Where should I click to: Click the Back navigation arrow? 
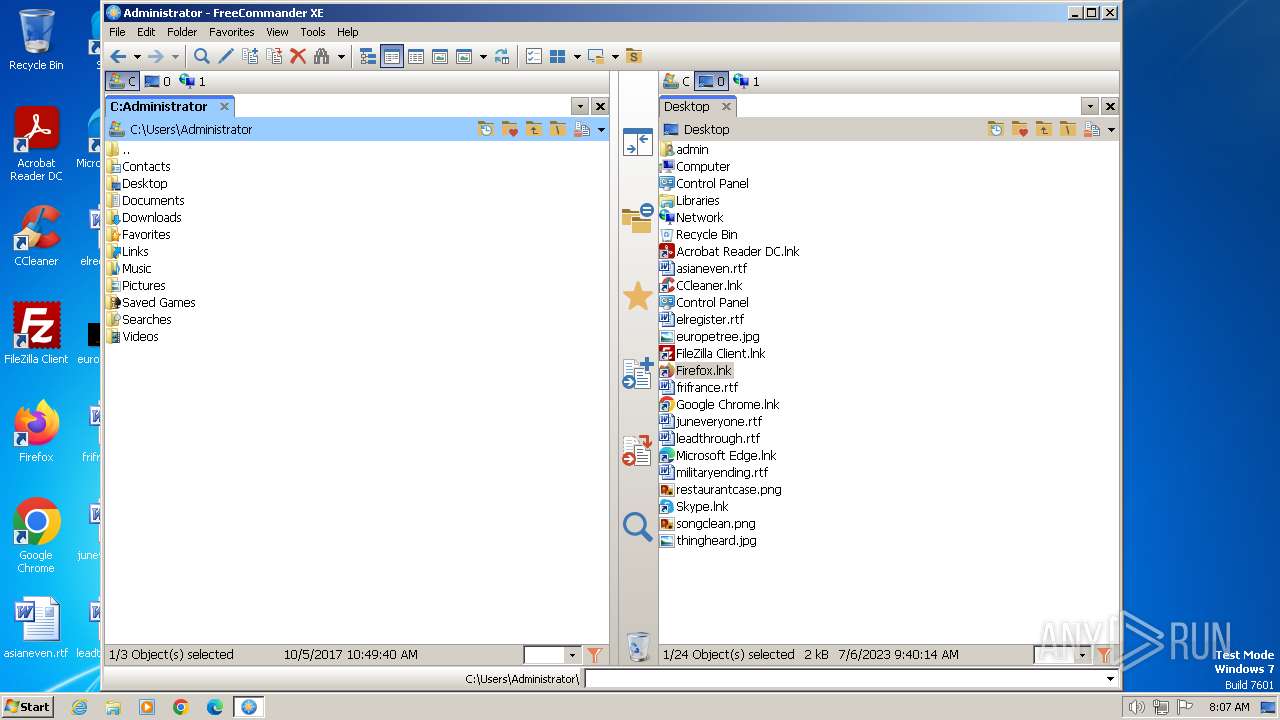coord(118,57)
